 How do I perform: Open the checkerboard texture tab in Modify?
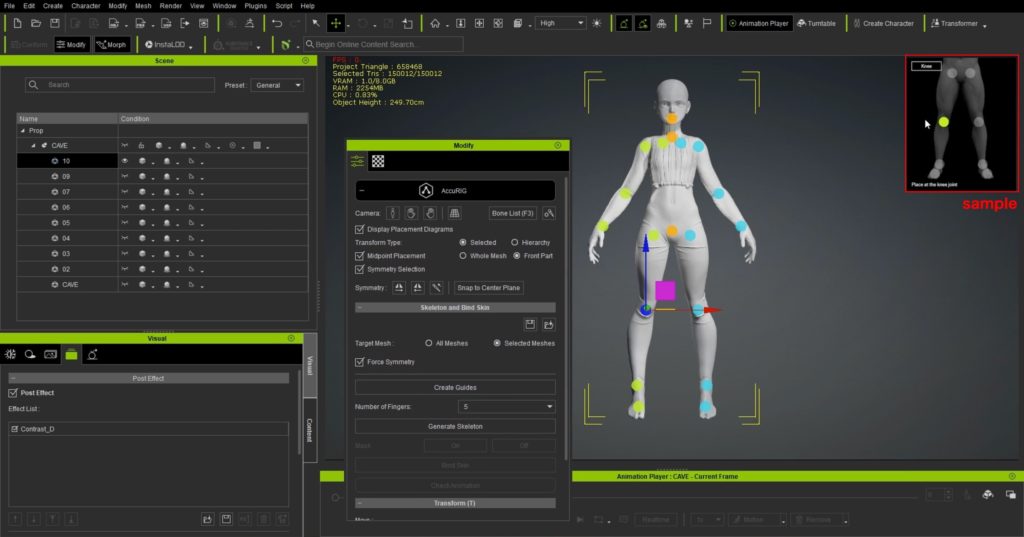click(378, 161)
